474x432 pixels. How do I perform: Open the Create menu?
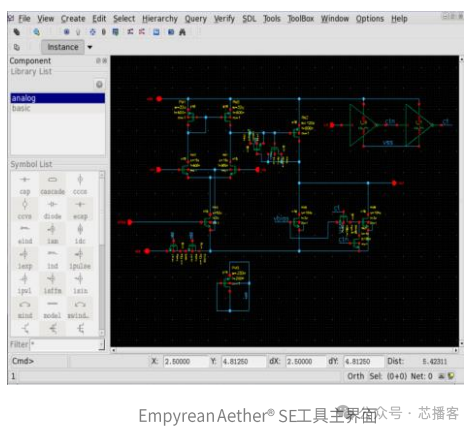coord(73,19)
